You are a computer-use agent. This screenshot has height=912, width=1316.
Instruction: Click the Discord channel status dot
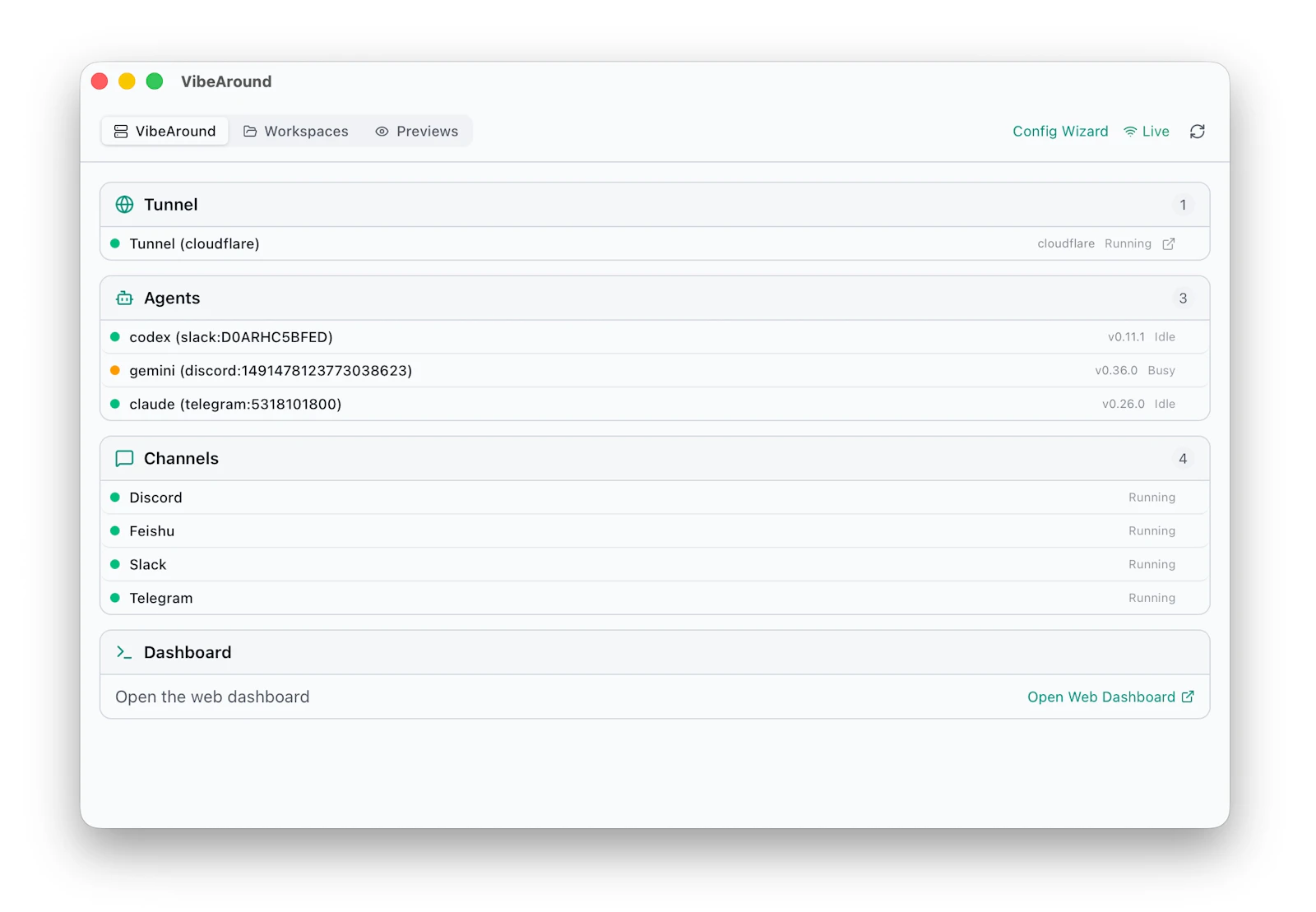click(x=115, y=498)
